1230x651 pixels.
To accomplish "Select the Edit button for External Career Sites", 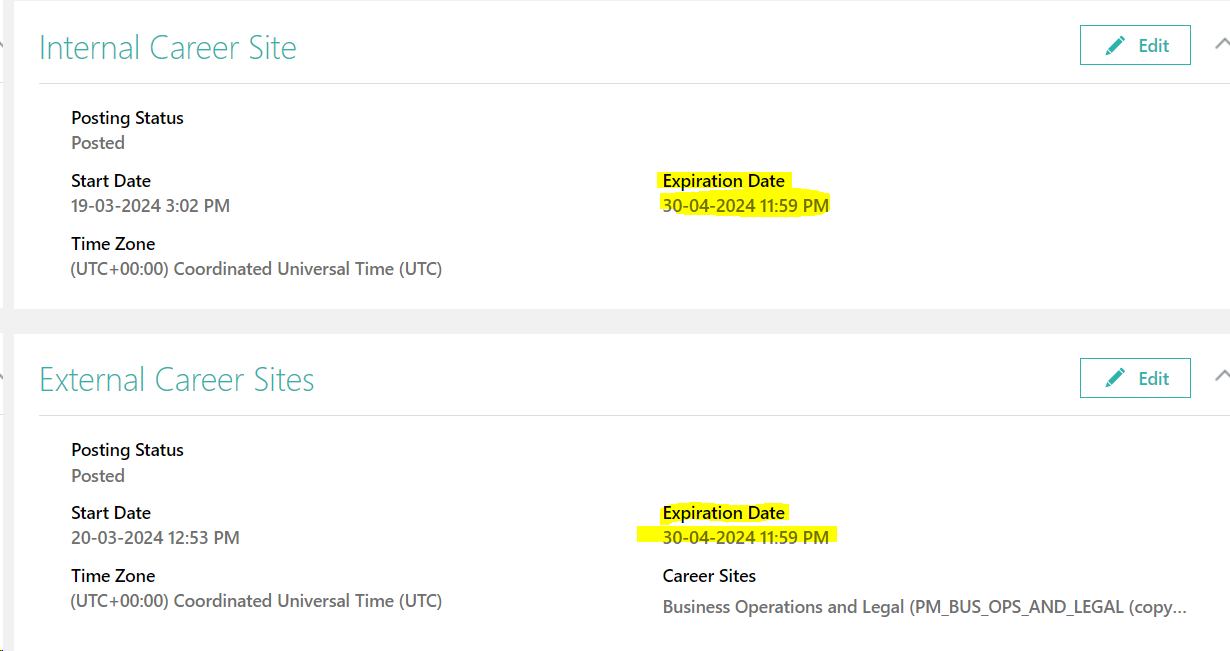I will click(1135, 378).
